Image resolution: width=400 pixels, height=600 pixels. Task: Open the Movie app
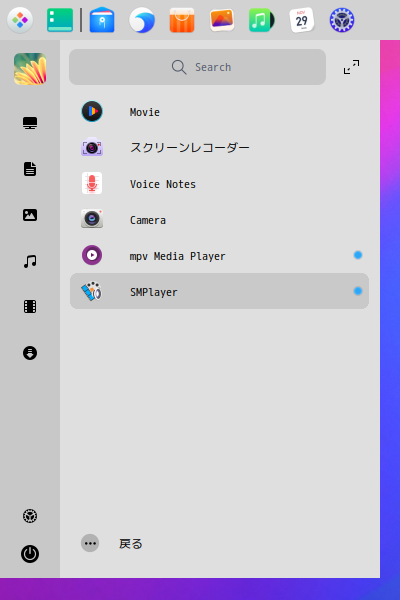pyautogui.click(x=219, y=112)
